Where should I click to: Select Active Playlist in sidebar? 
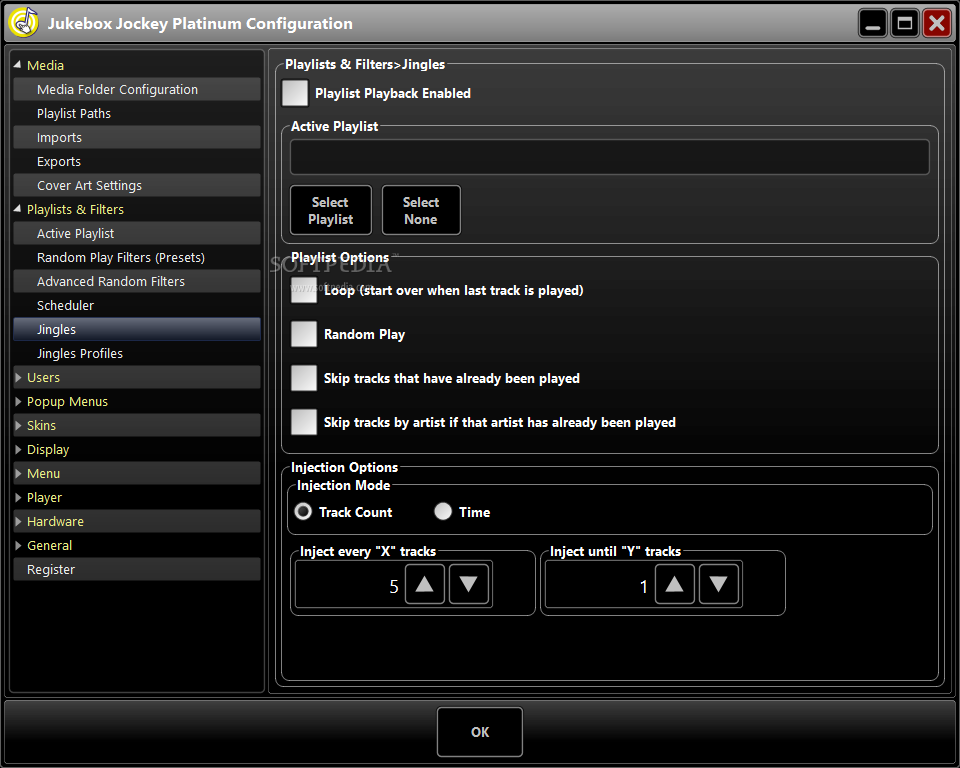pos(137,233)
